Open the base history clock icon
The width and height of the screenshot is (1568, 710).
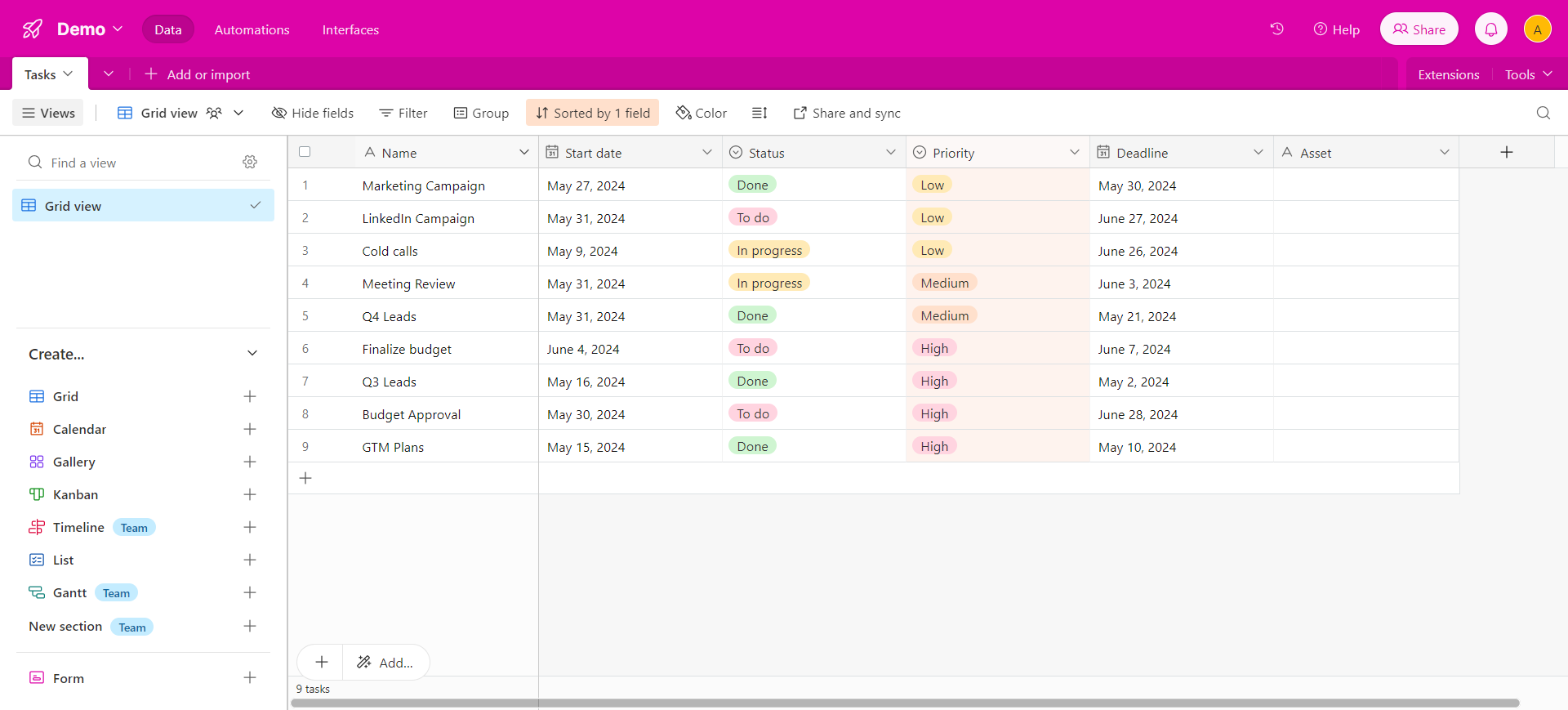[1276, 29]
